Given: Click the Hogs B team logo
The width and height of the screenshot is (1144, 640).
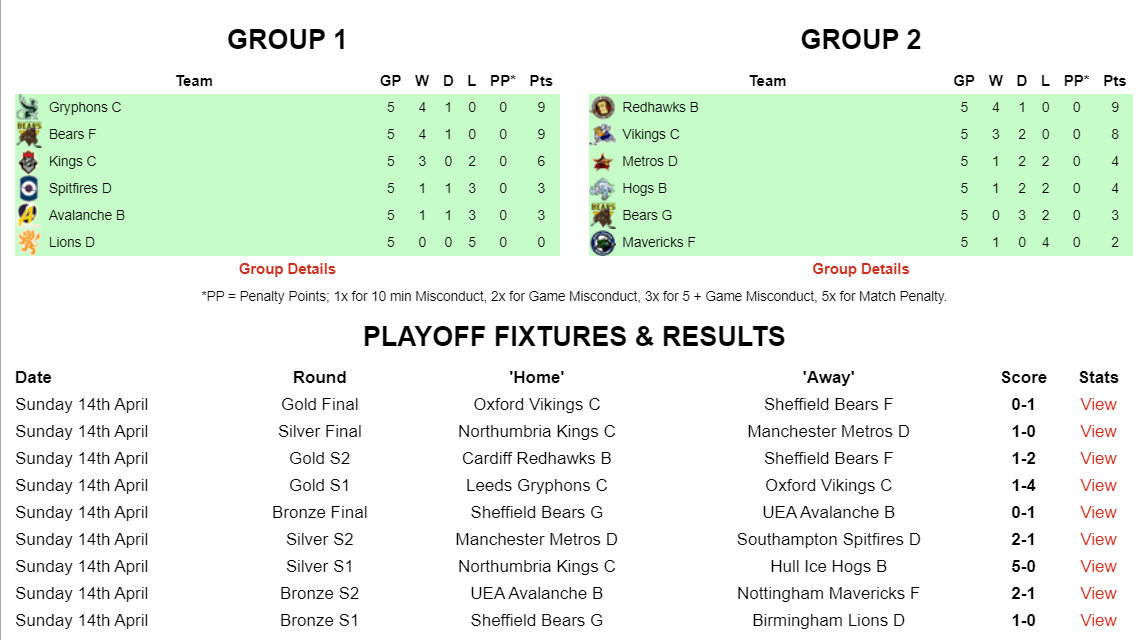Looking at the screenshot, I should 602,188.
